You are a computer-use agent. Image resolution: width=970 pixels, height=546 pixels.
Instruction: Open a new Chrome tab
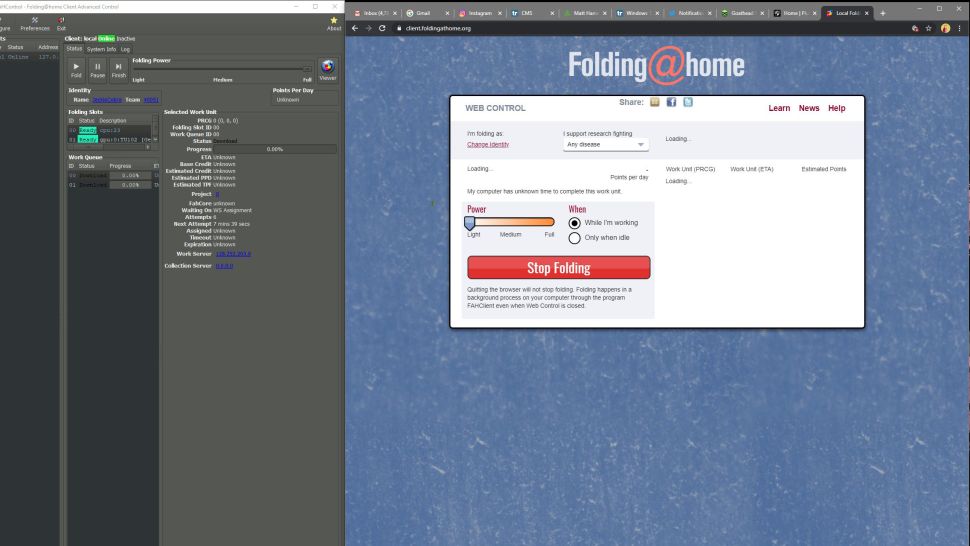coord(883,13)
